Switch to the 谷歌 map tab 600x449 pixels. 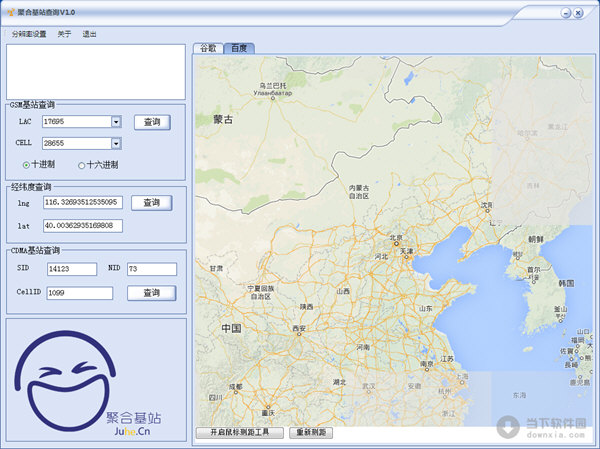208,48
